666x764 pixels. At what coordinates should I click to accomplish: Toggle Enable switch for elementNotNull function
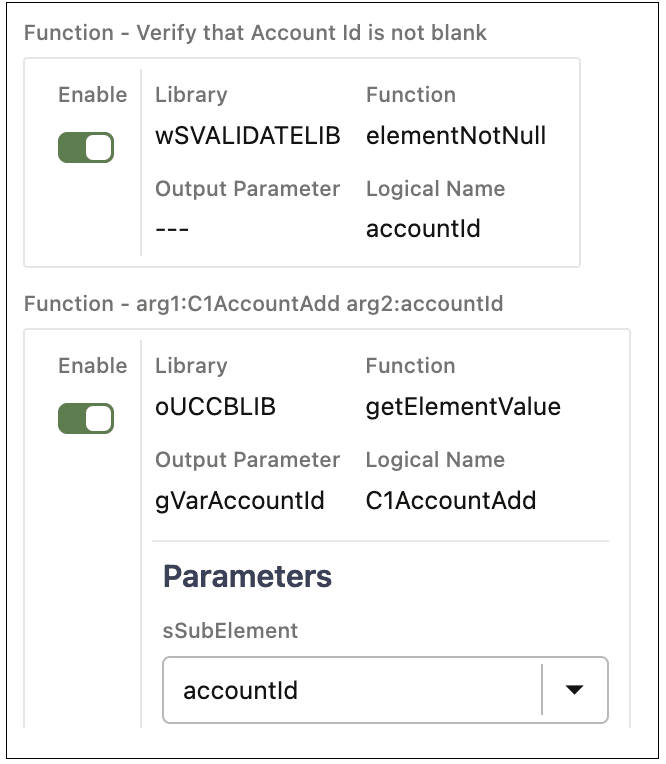point(86,148)
